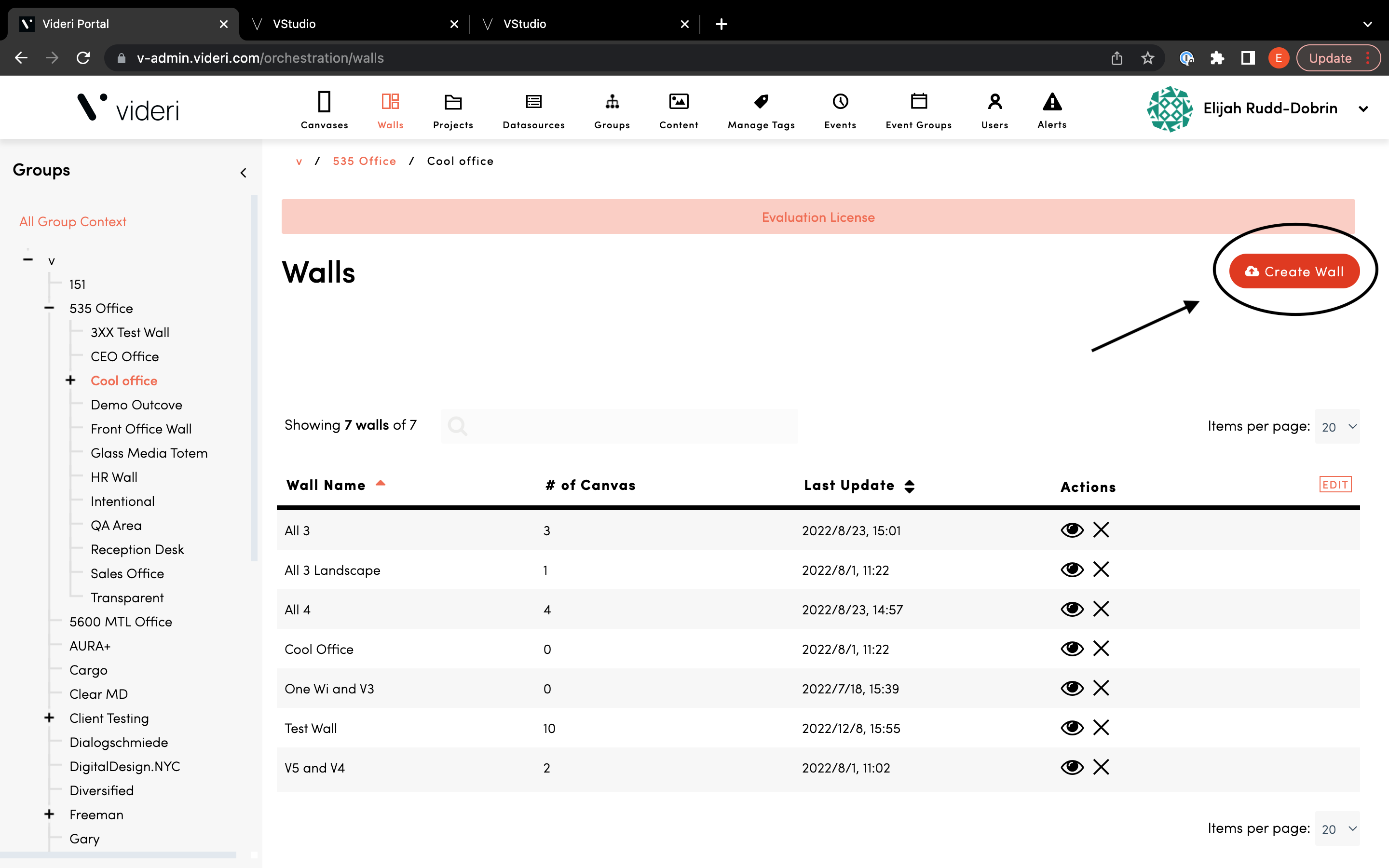Image resolution: width=1389 pixels, height=868 pixels.
Task: View the V5 and V4 eye icon
Action: [x=1072, y=767]
